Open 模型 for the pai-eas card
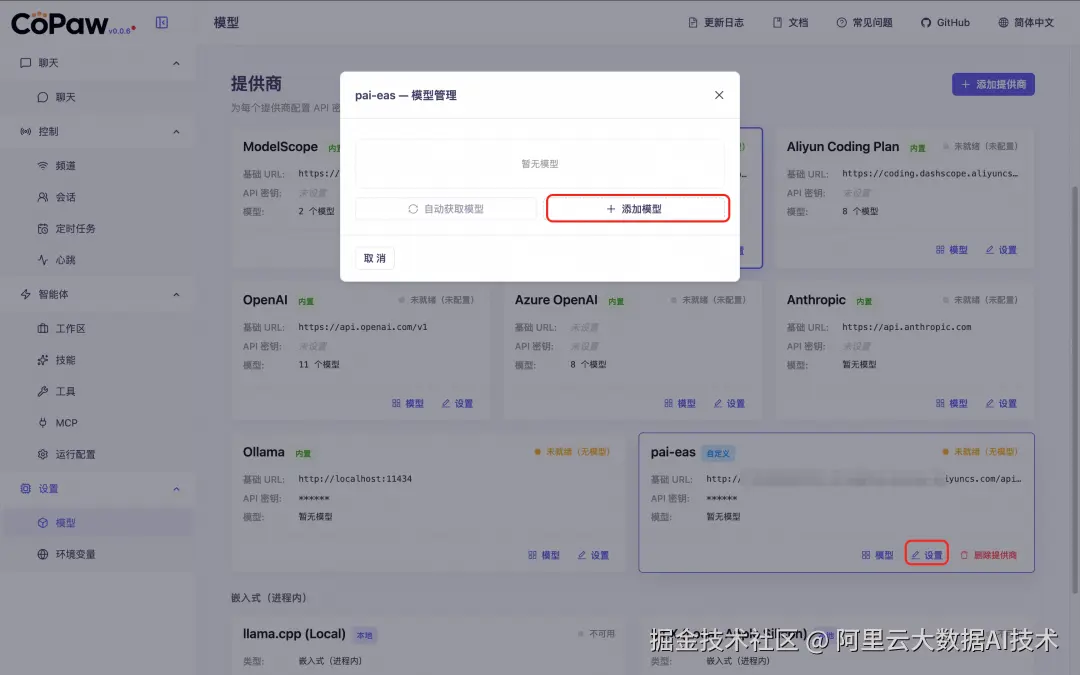The image size is (1080, 675). (x=878, y=555)
